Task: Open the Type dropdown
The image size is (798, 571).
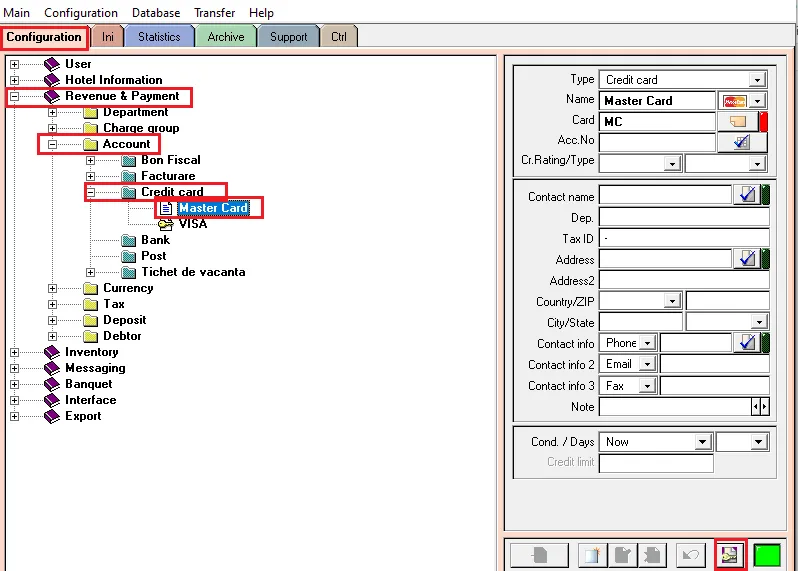Action: [757, 80]
